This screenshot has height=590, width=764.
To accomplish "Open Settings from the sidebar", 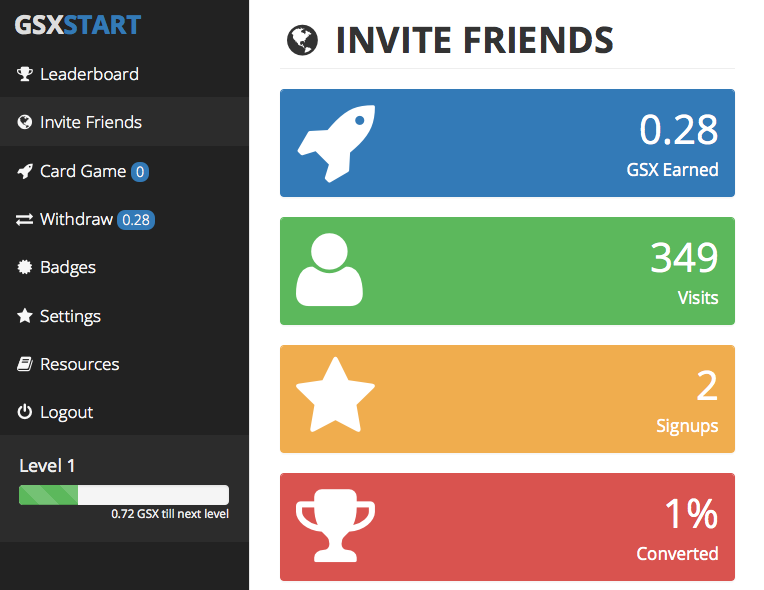I will click(70, 317).
